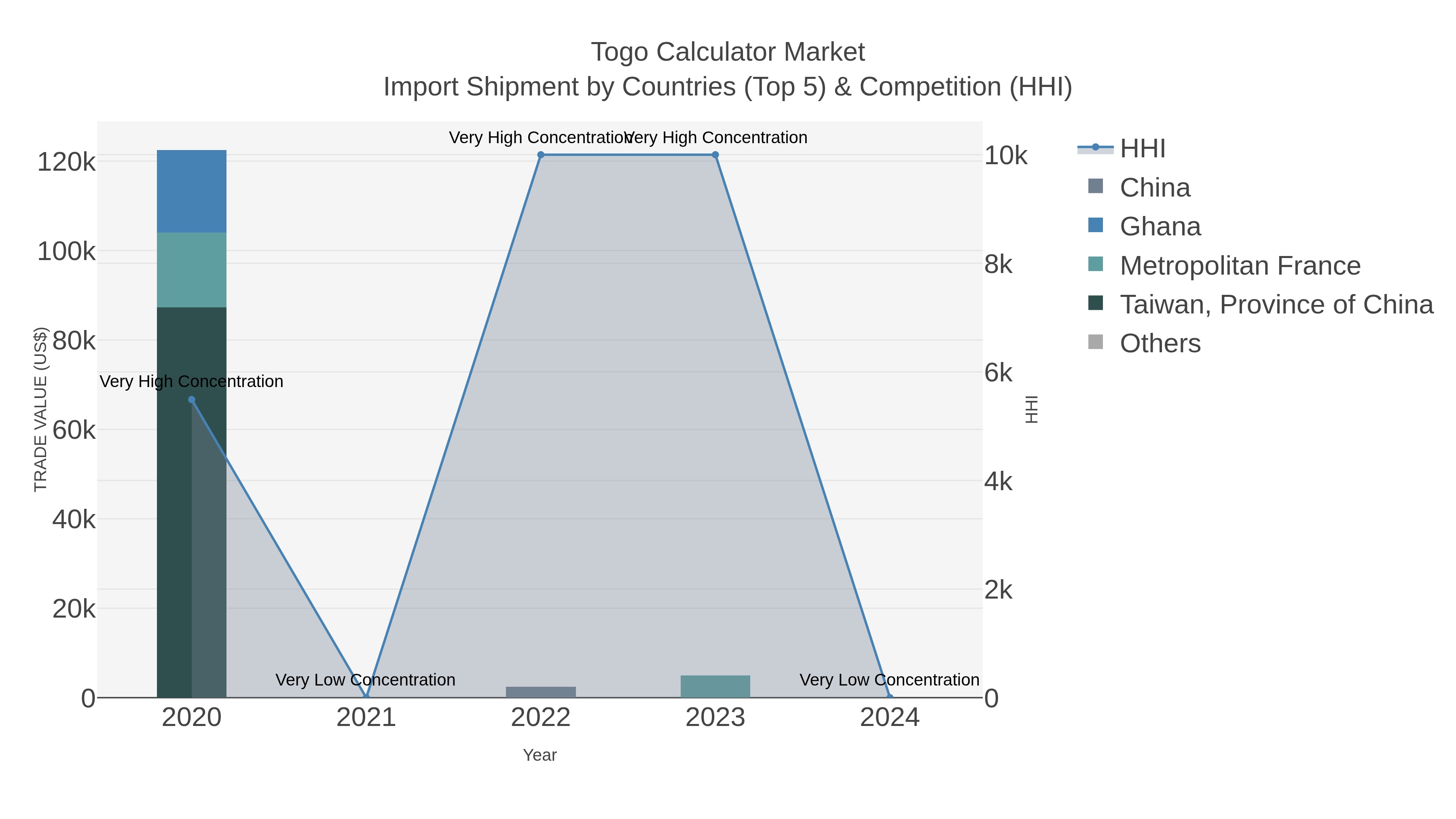Click the 20k left axis tick
Screen dimensions: 1456x819
[74, 609]
